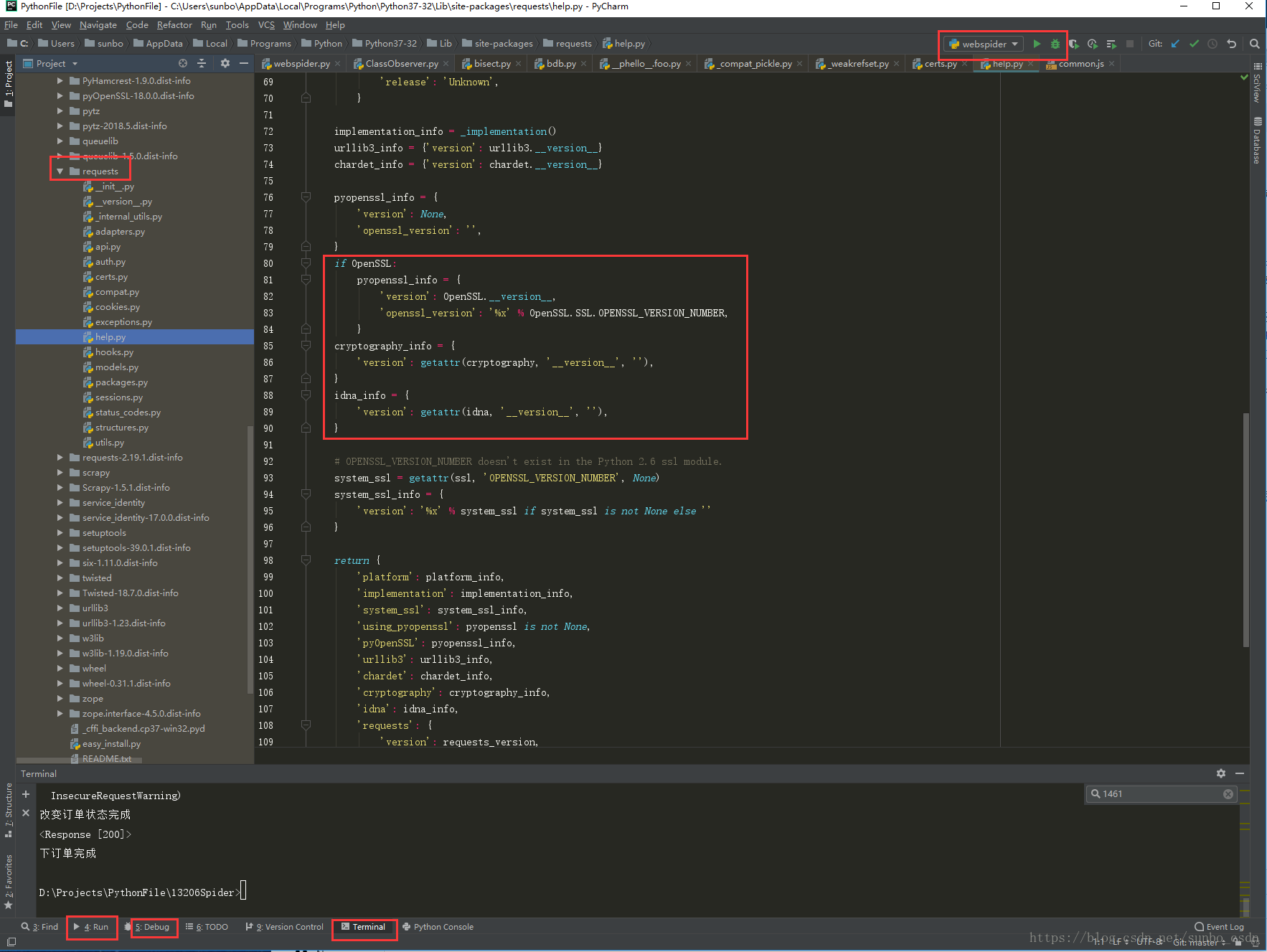Image resolution: width=1267 pixels, height=952 pixels.
Task: Toggle the Favorites side tool window
Action: (8, 881)
